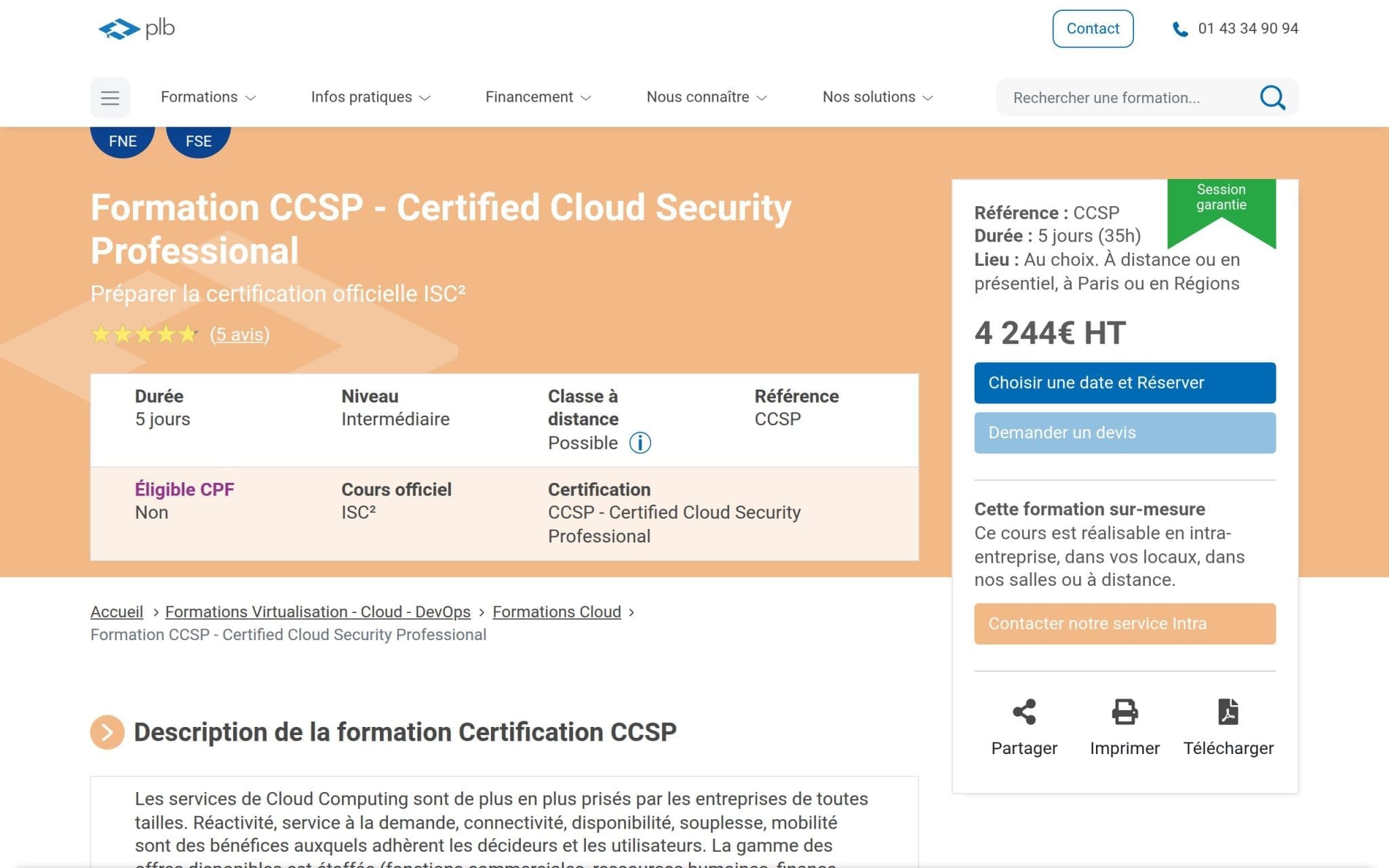This screenshot has width=1389, height=868.
Task: Expand the Nos solutions dropdown
Action: pos(878,97)
